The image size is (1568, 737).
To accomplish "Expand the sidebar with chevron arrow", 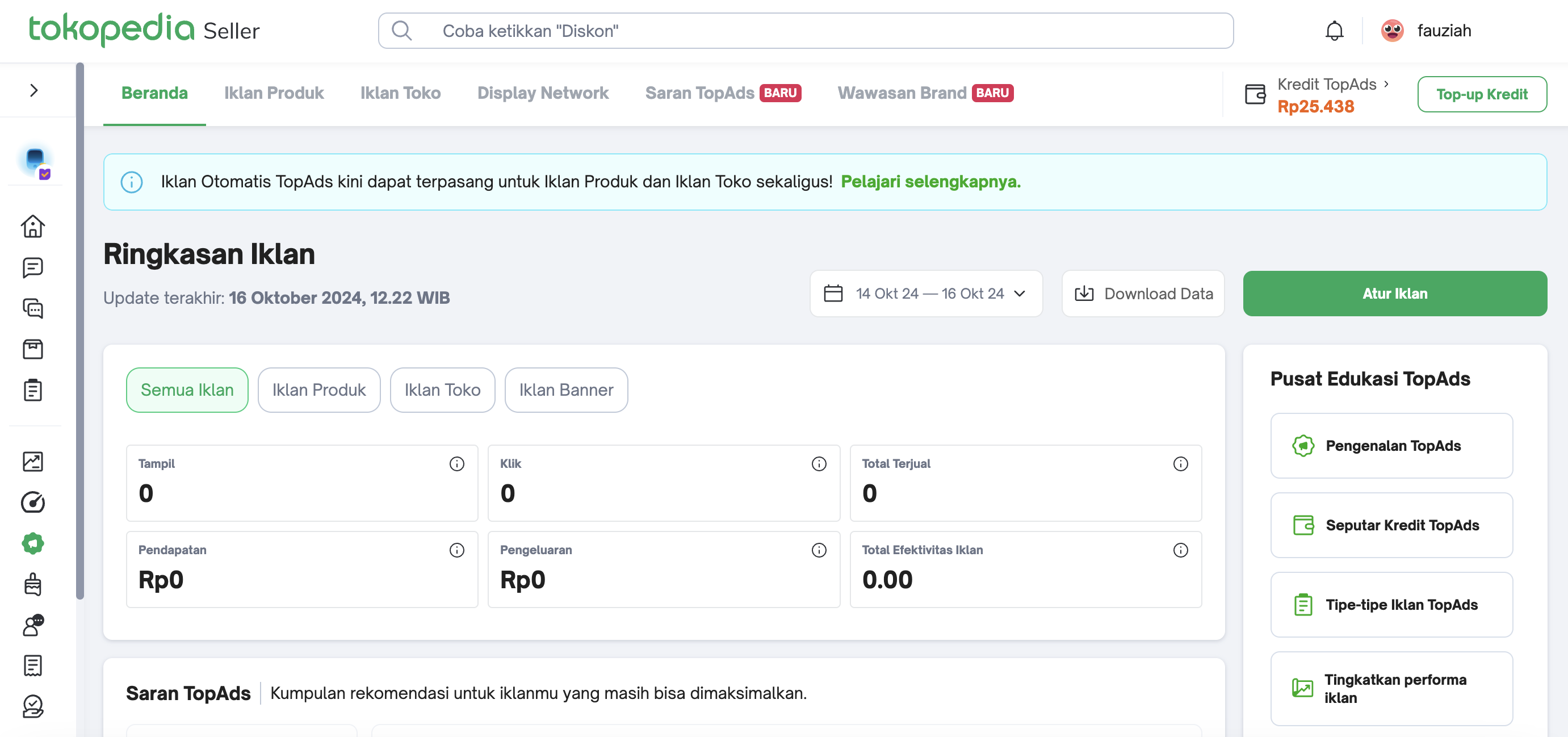I will click(x=34, y=90).
